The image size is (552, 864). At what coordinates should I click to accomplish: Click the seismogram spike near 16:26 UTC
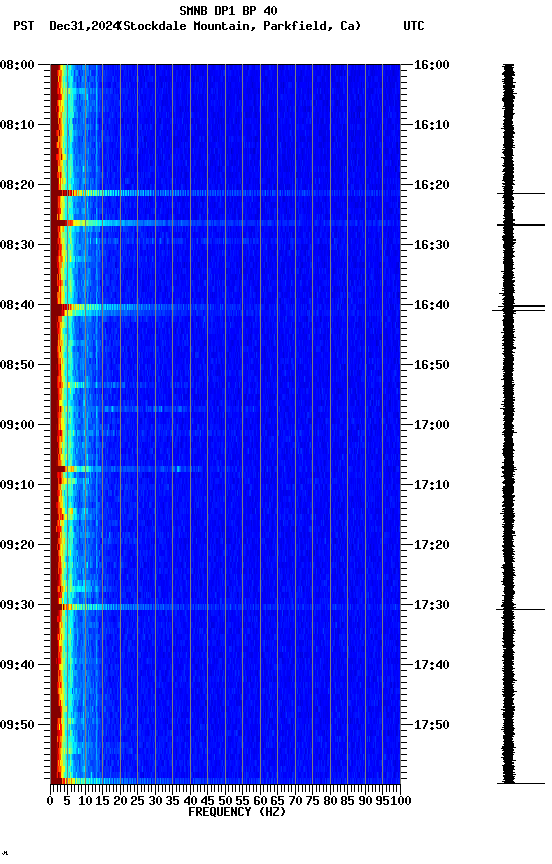(521, 225)
